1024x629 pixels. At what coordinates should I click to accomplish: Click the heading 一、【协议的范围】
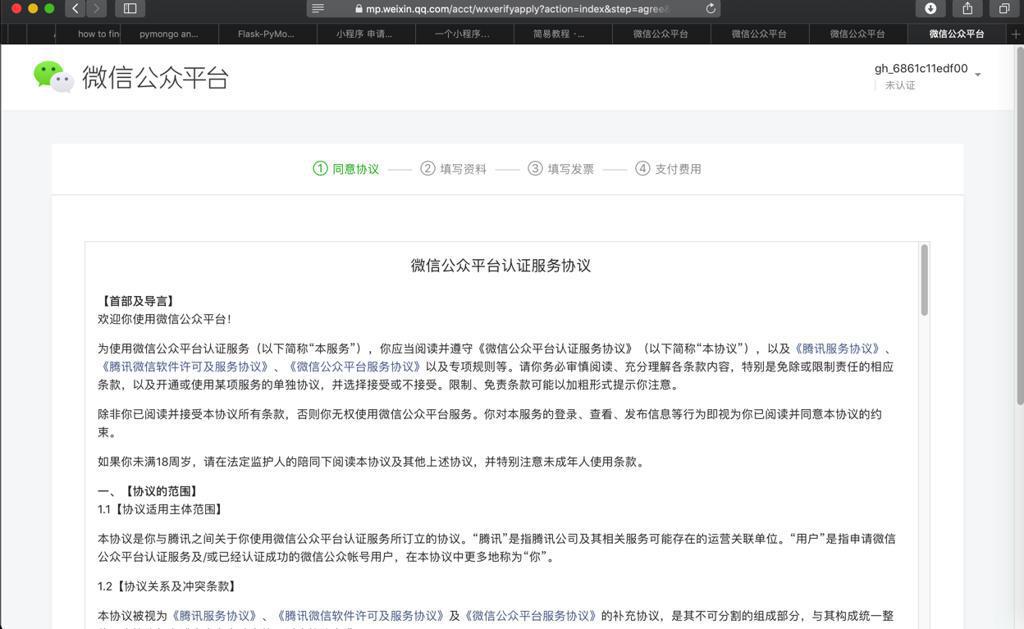[x=148, y=491]
